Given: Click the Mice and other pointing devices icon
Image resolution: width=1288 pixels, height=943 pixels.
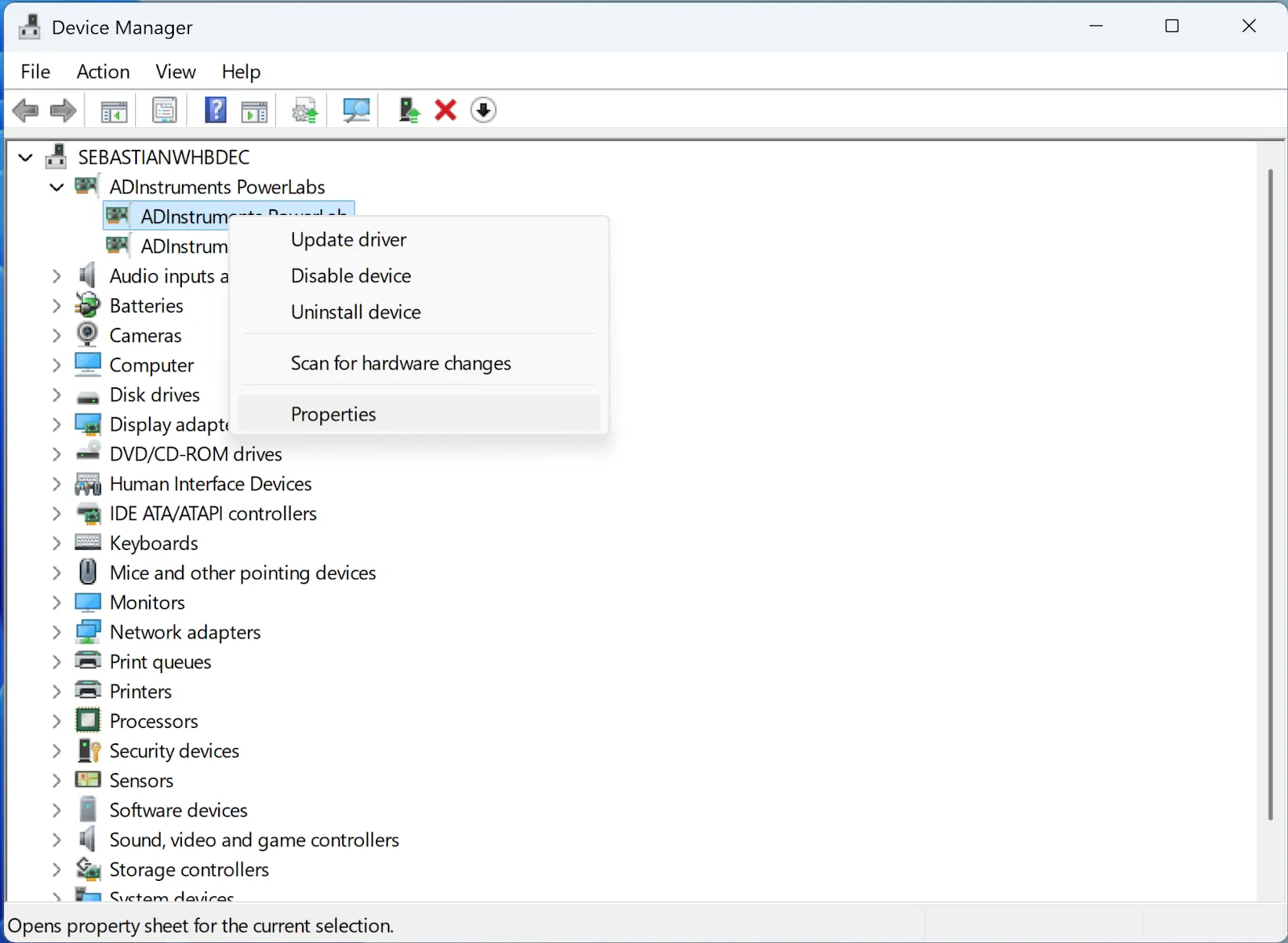Looking at the screenshot, I should [88, 573].
